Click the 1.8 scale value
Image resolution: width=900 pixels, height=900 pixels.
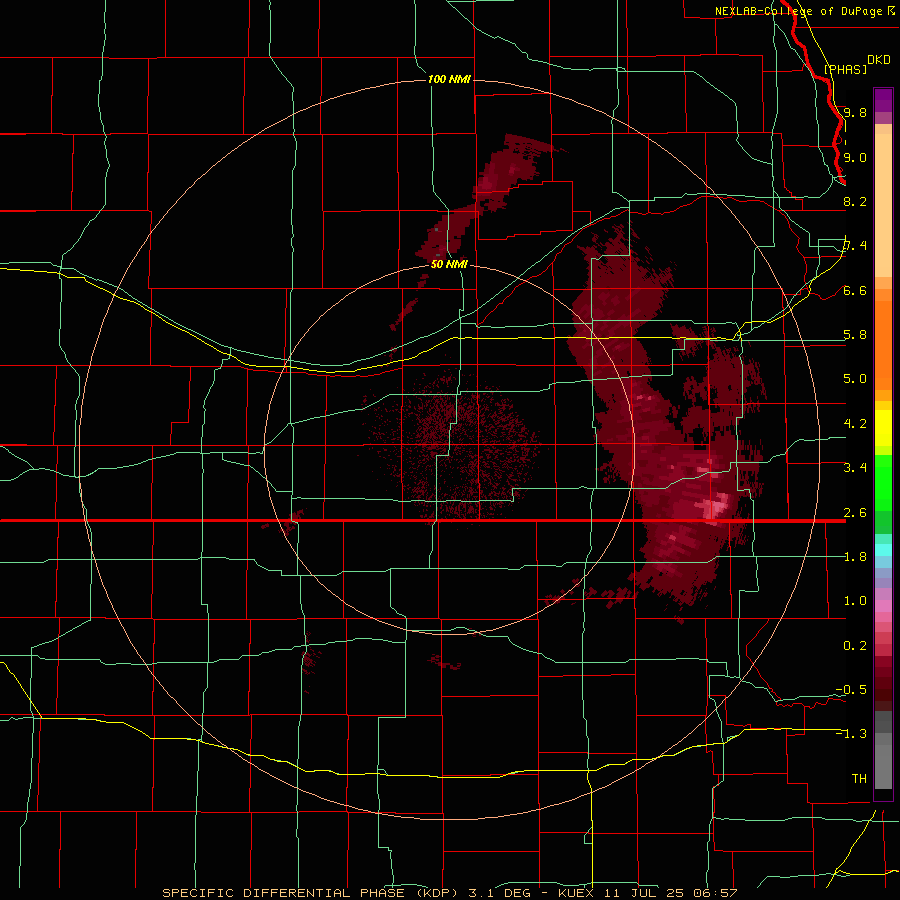855,557
